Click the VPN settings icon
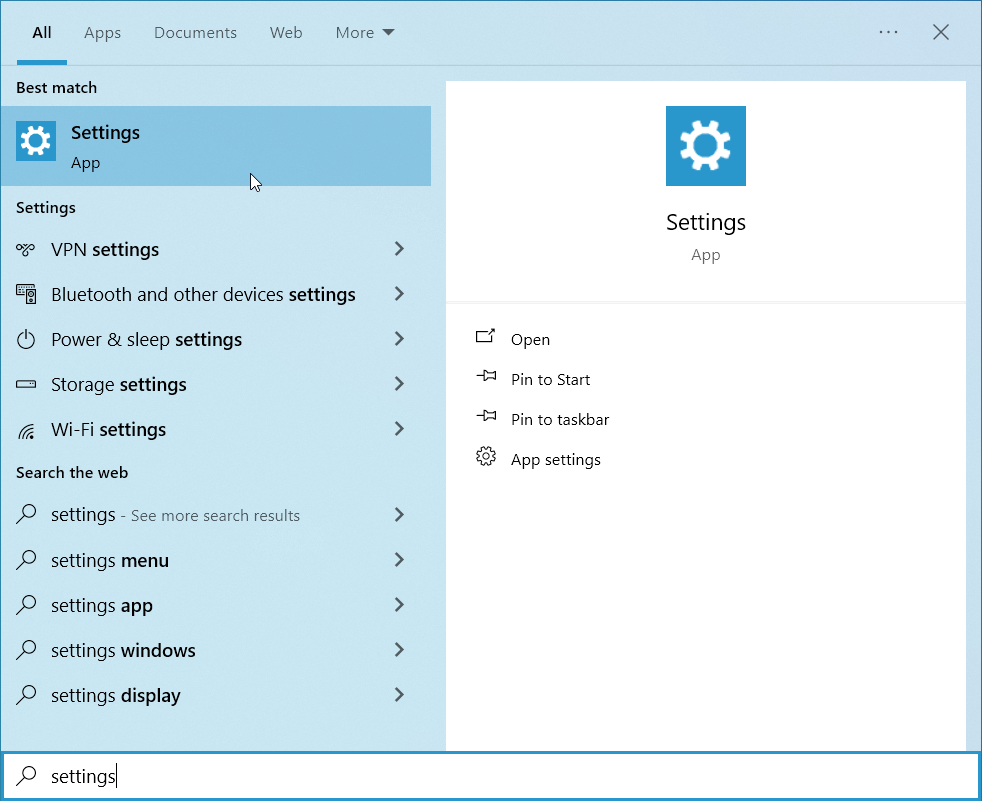 [26, 249]
